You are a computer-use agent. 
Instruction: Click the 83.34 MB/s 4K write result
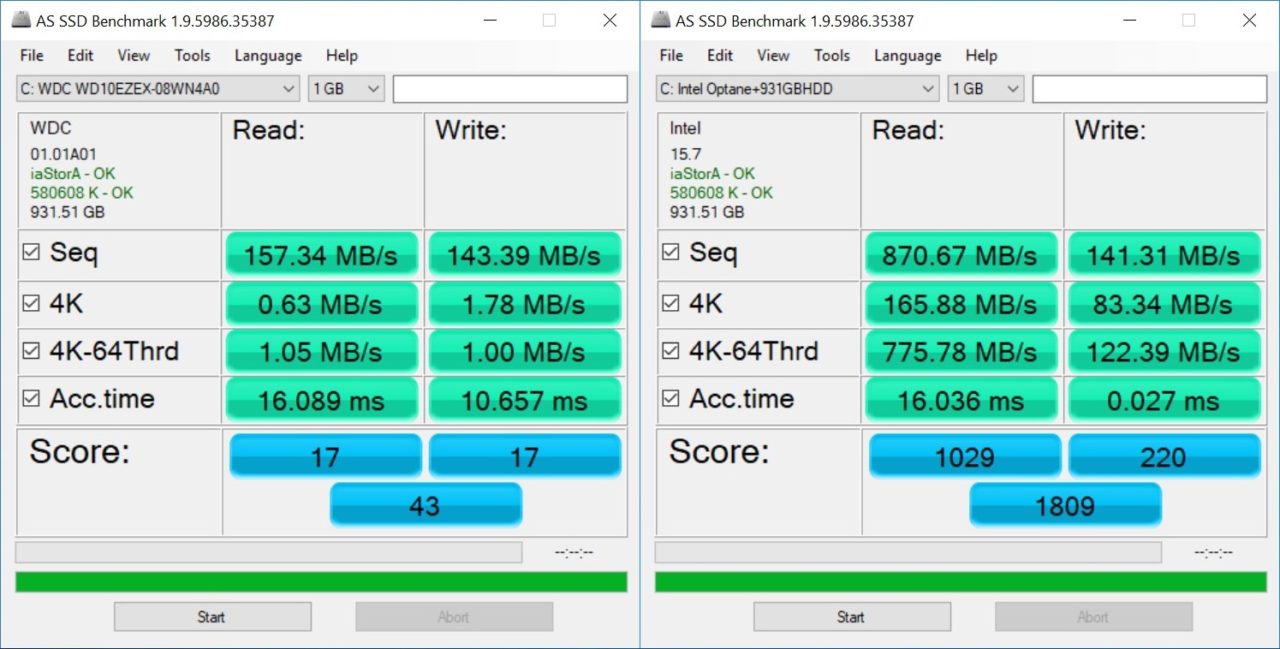tap(1165, 304)
